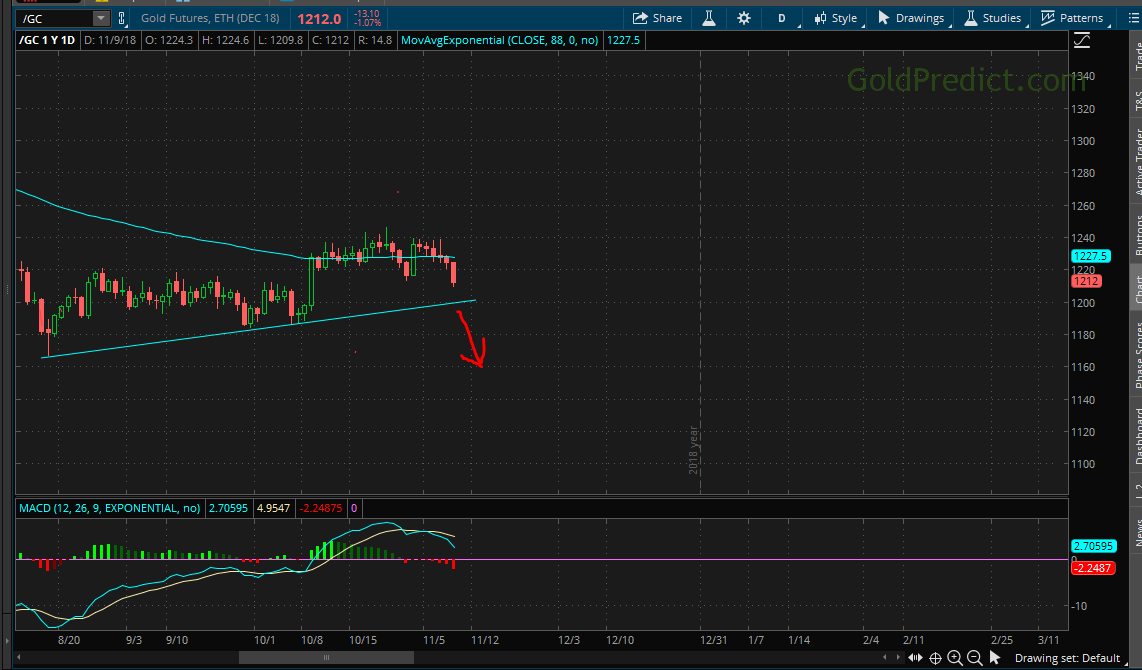Open the Style menu
The height and width of the screenshot is (670, 1142).
tap(836, 18)
